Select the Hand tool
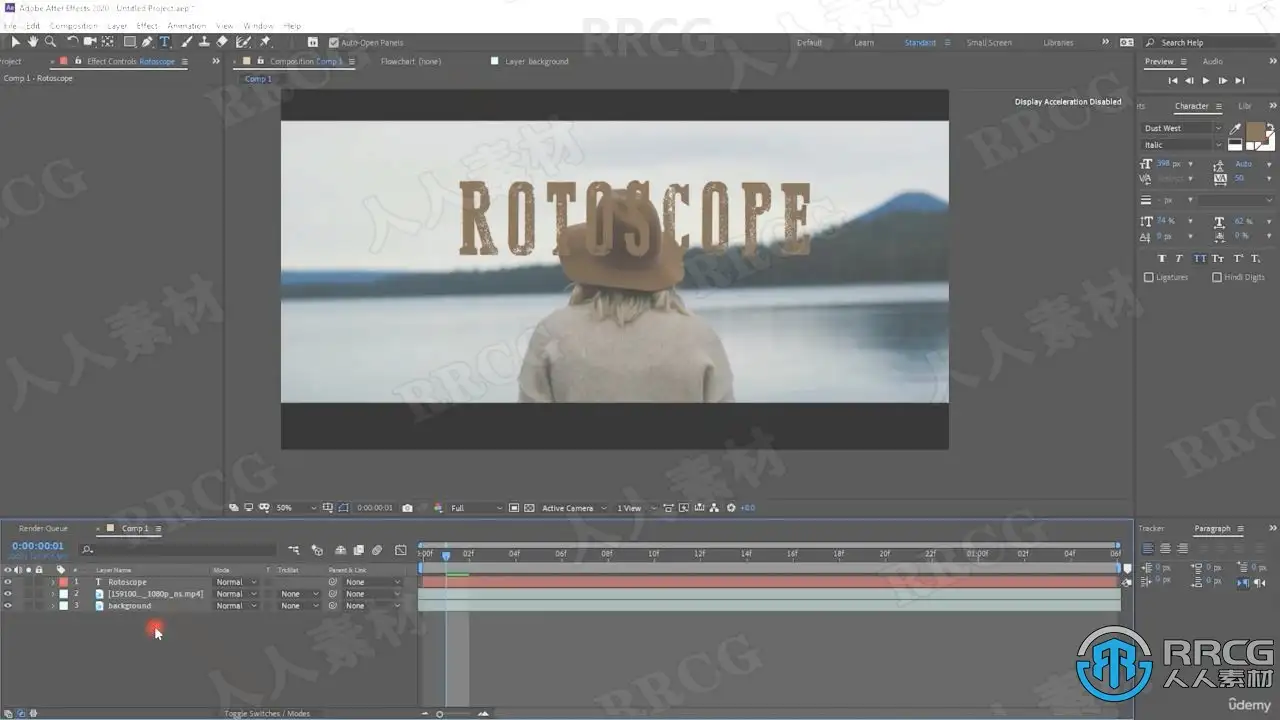The image size is (1280, 720). pyautogui.click(x=32, y=42)
